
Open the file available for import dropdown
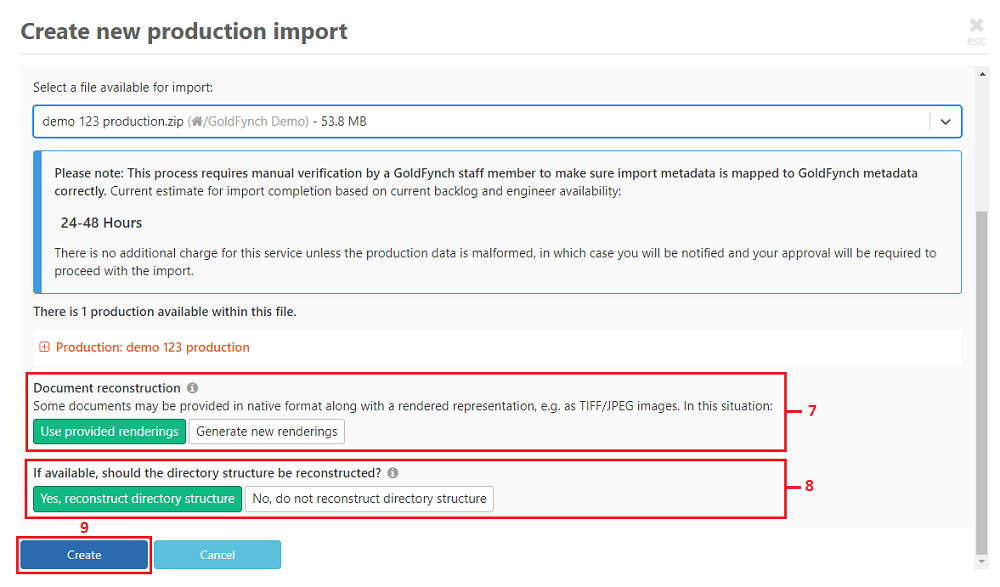click(x=497, y=121)
